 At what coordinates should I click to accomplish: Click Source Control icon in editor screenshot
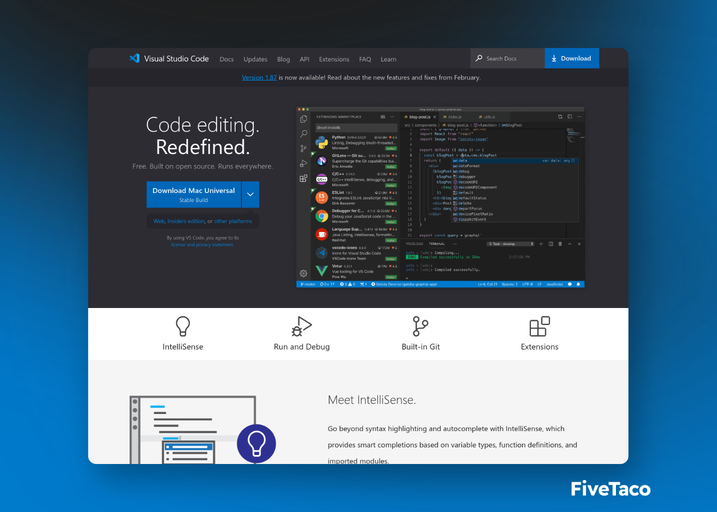pos(303,148)
